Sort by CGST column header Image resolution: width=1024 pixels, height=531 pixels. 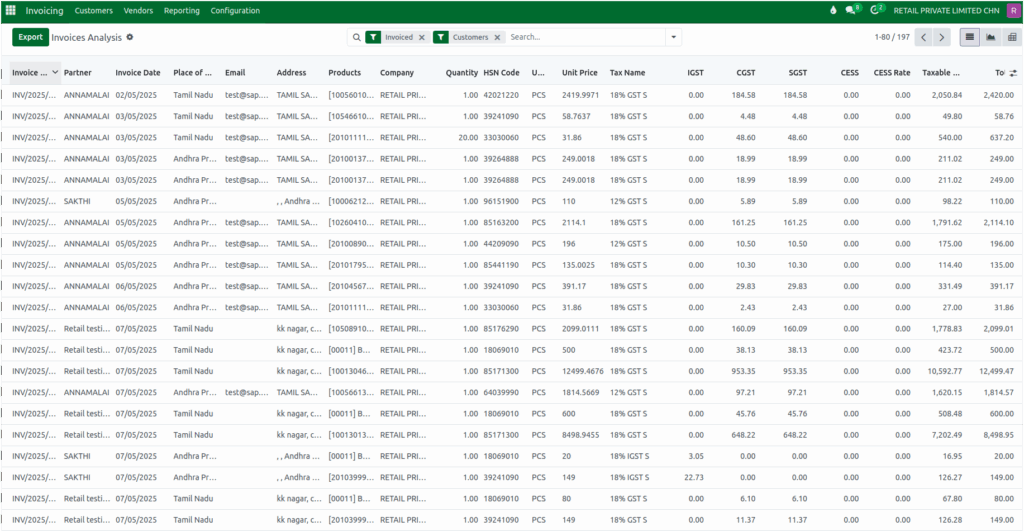coord(746,72)
